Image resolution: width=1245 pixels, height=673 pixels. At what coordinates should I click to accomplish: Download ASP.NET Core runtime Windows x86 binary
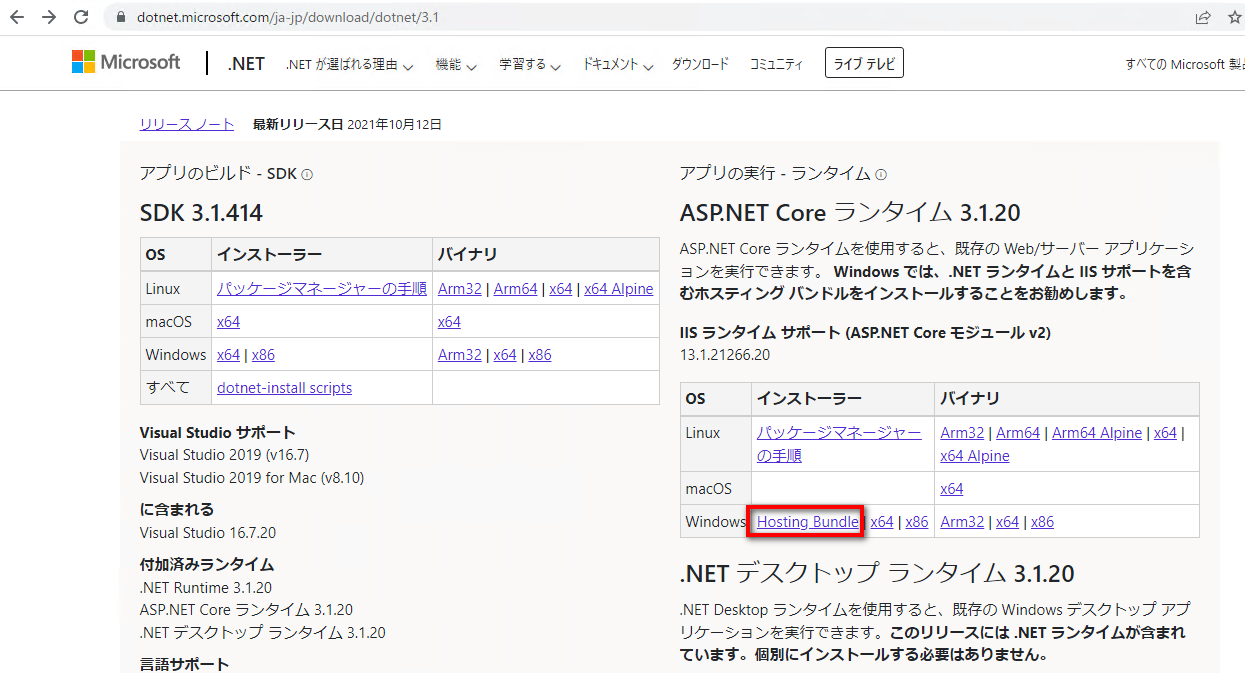[1042, 522]
